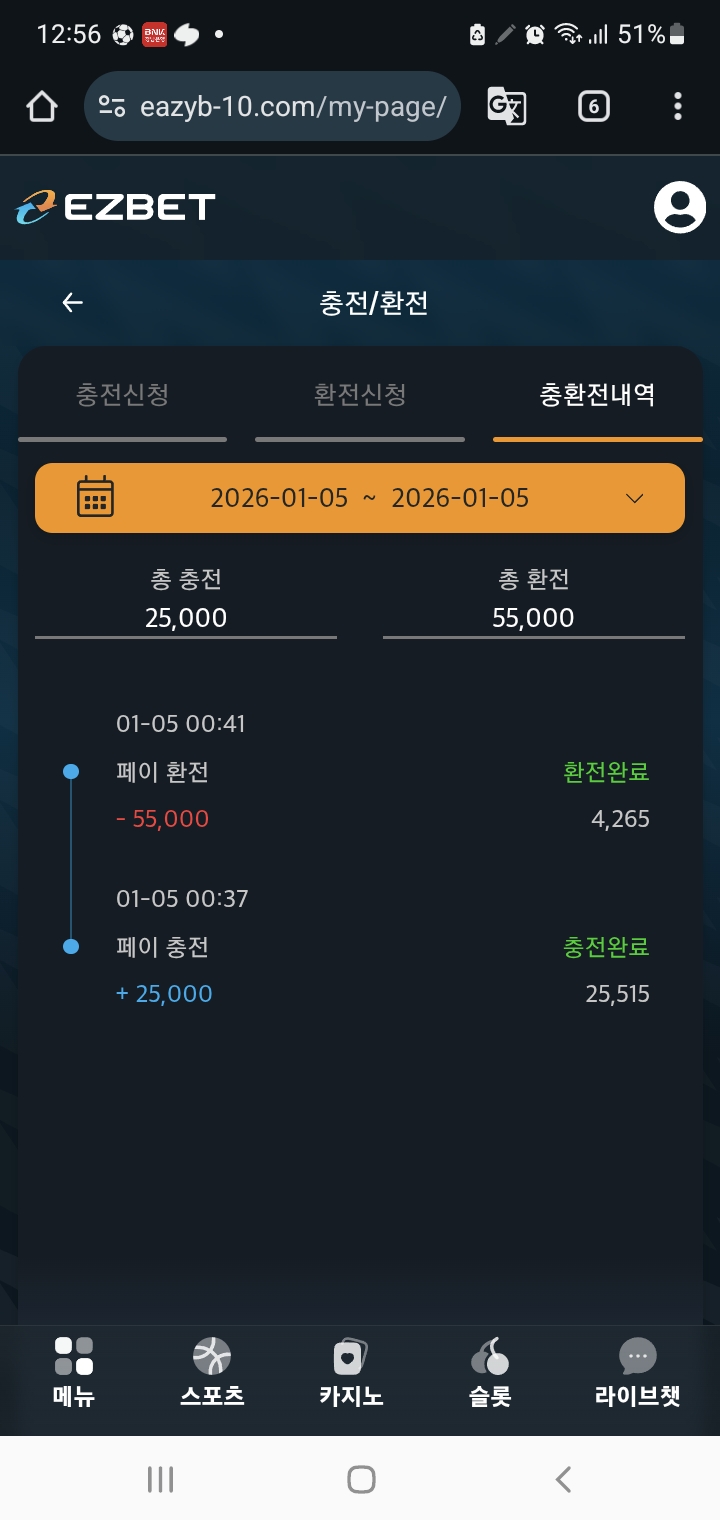Open the Google Translate icon
This screenshot has height=1520, width=720.
506,106
